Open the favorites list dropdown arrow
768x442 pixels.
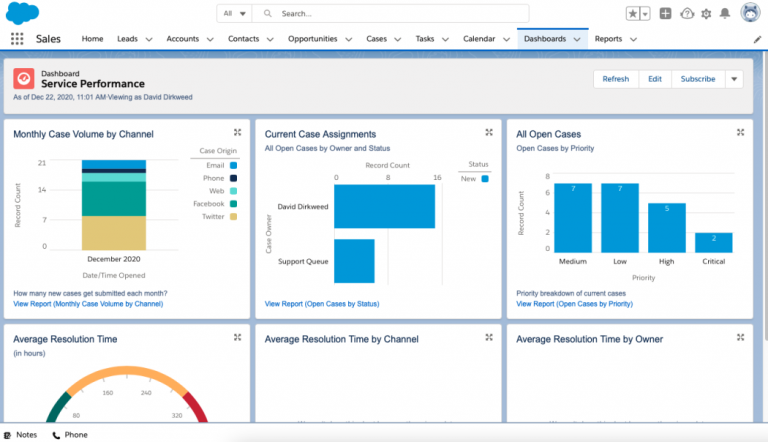645,14
